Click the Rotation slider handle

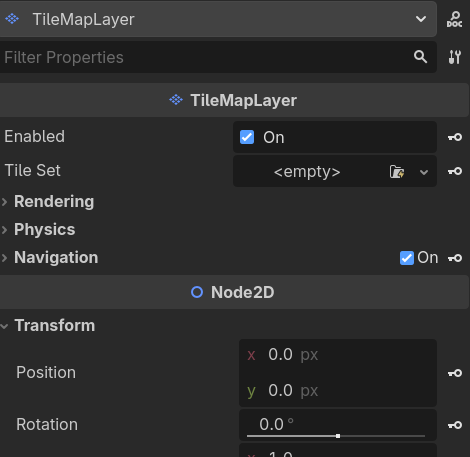tap(338, 436)
